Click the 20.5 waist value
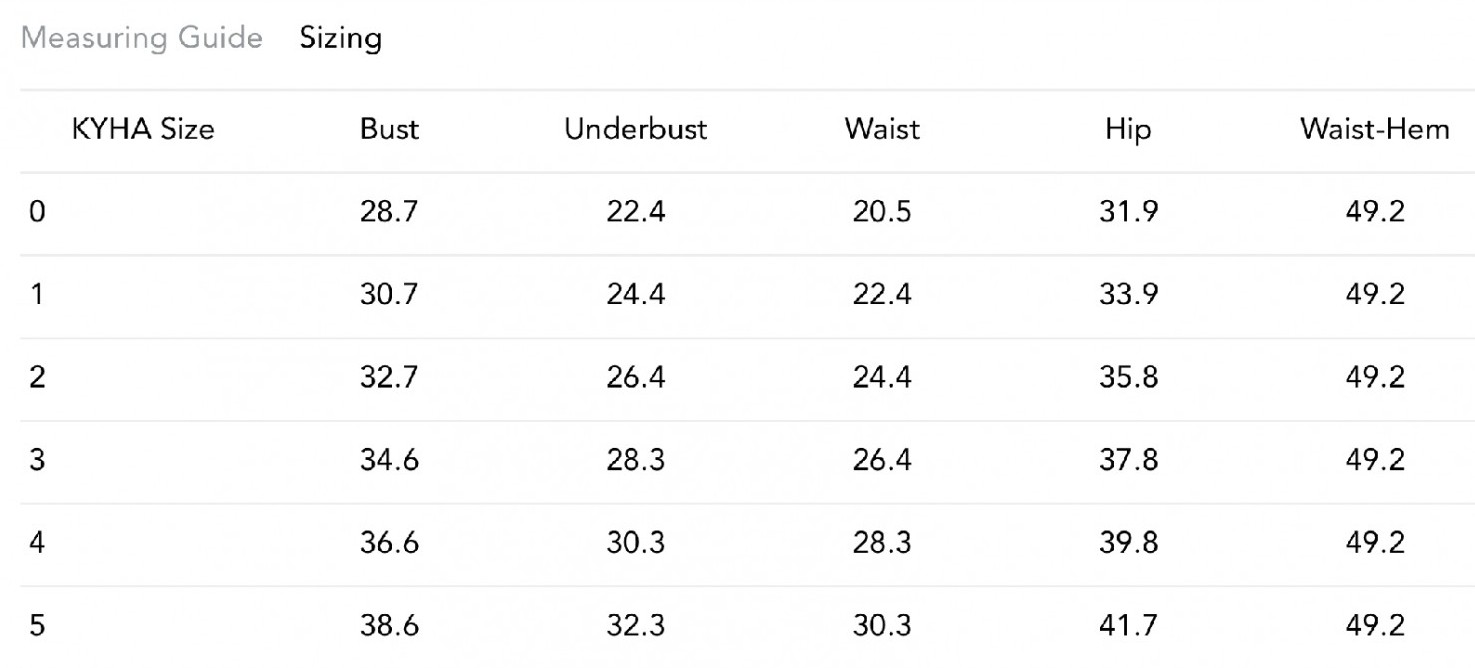The width and height of the screenshot is (1475, 668). (x=881, y=212)
